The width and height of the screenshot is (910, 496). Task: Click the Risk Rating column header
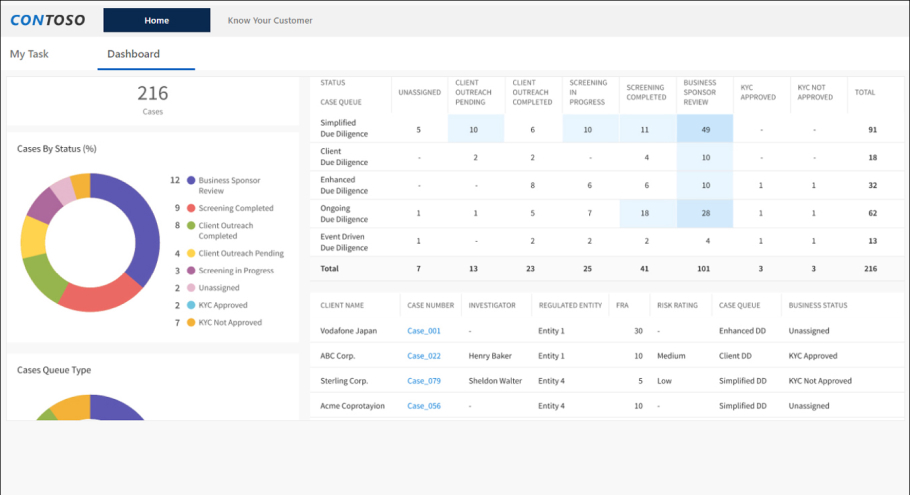pyautogui.click(x=676, y=305)
